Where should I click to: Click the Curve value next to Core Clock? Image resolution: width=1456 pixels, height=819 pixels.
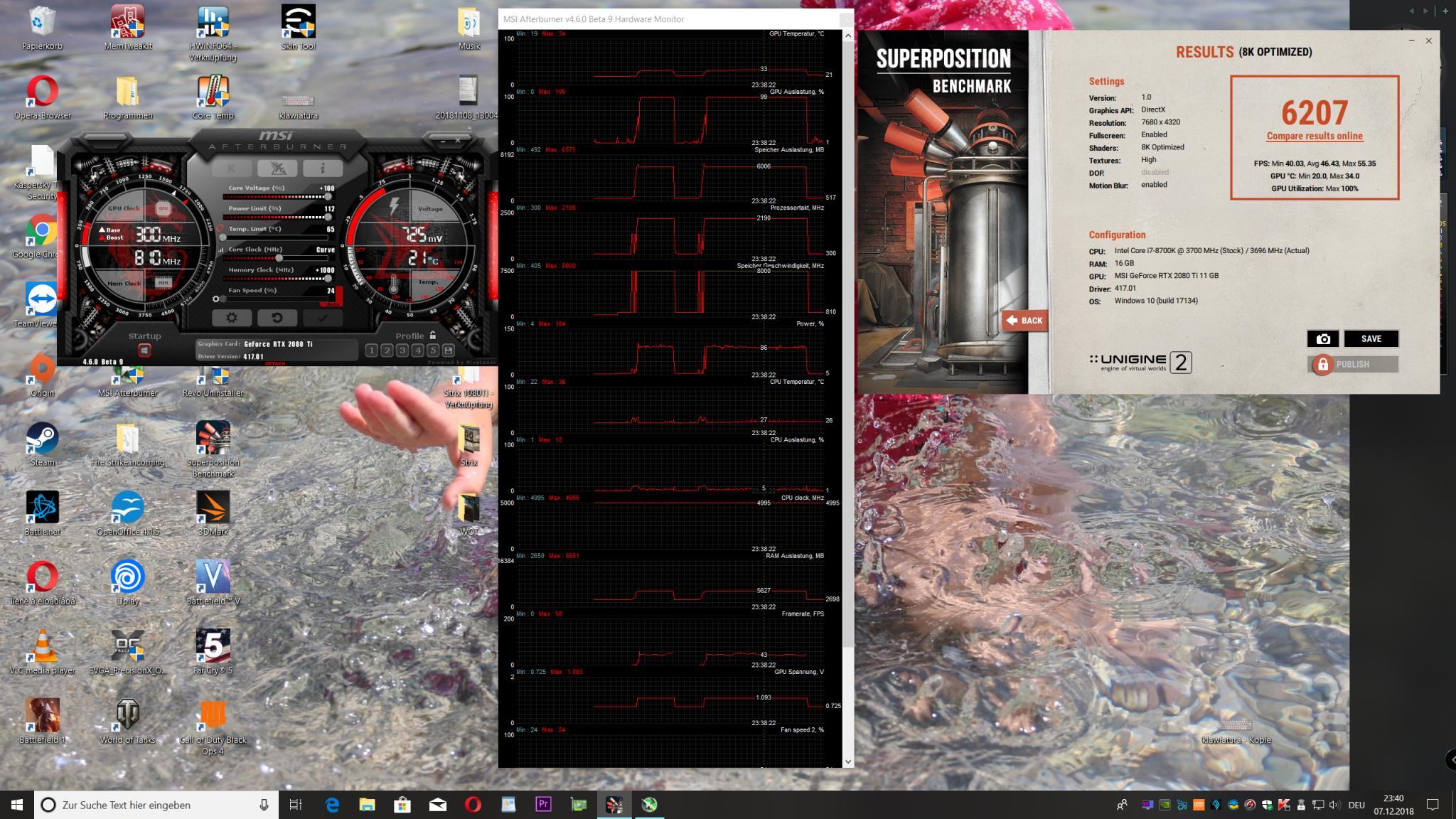coord(325,250)
